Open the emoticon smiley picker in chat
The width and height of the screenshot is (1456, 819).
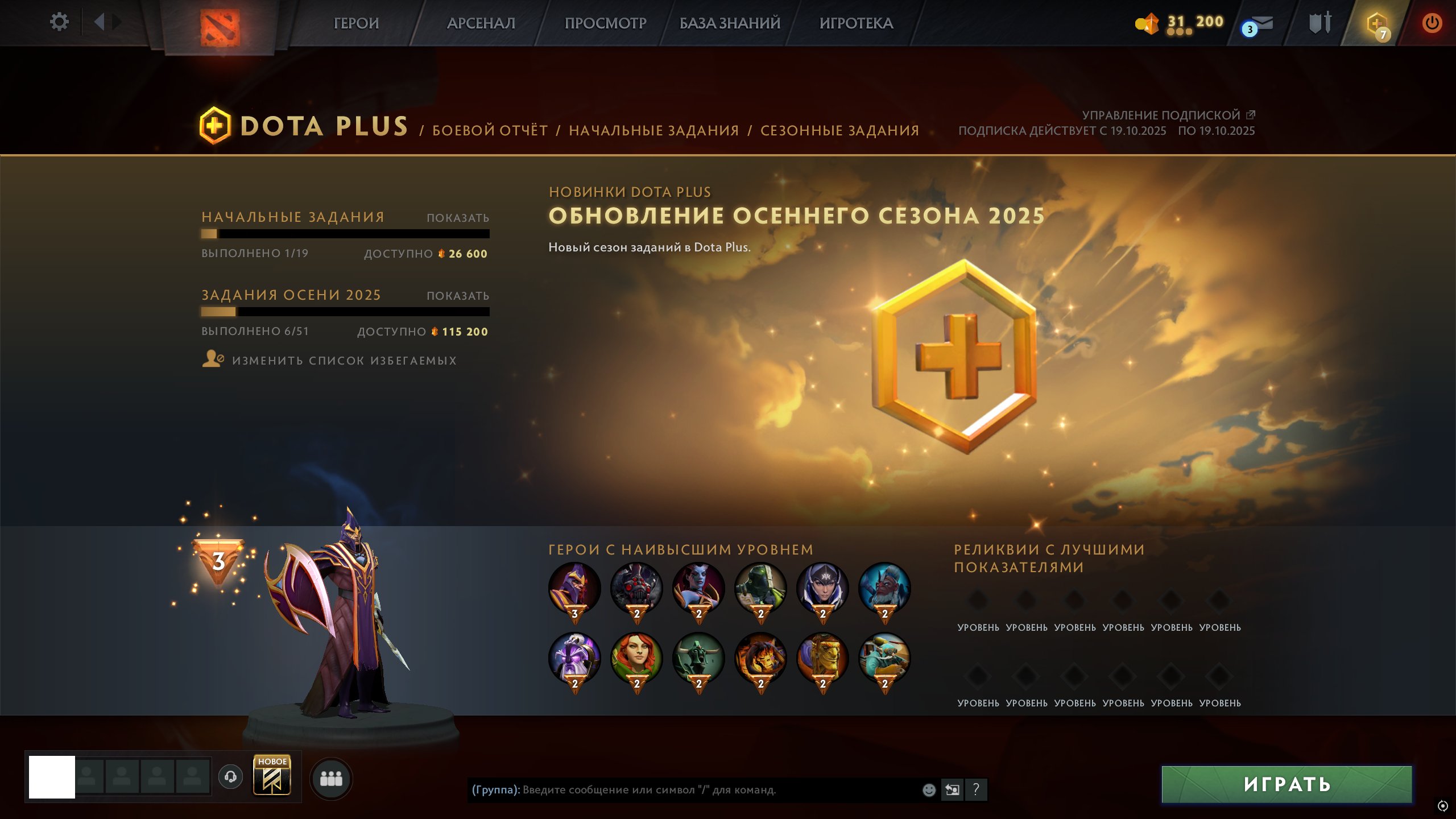pos(929,789)
